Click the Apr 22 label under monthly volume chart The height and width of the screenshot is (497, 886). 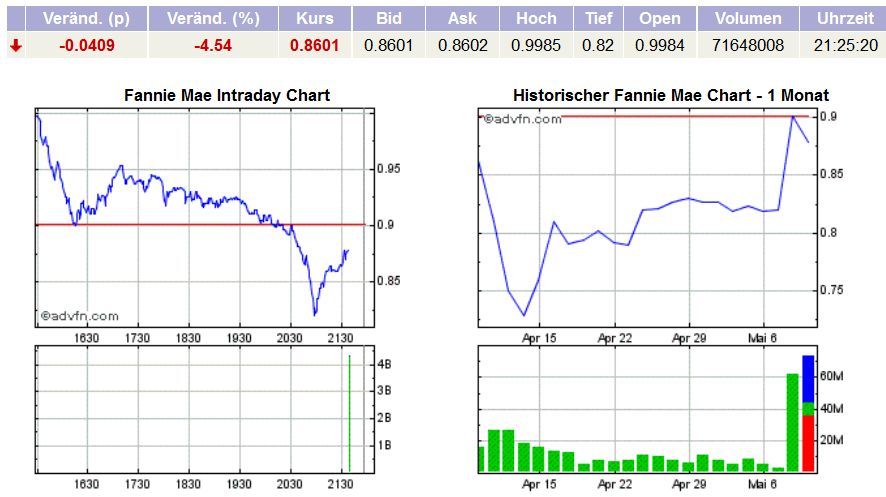[x=615, y=484]
